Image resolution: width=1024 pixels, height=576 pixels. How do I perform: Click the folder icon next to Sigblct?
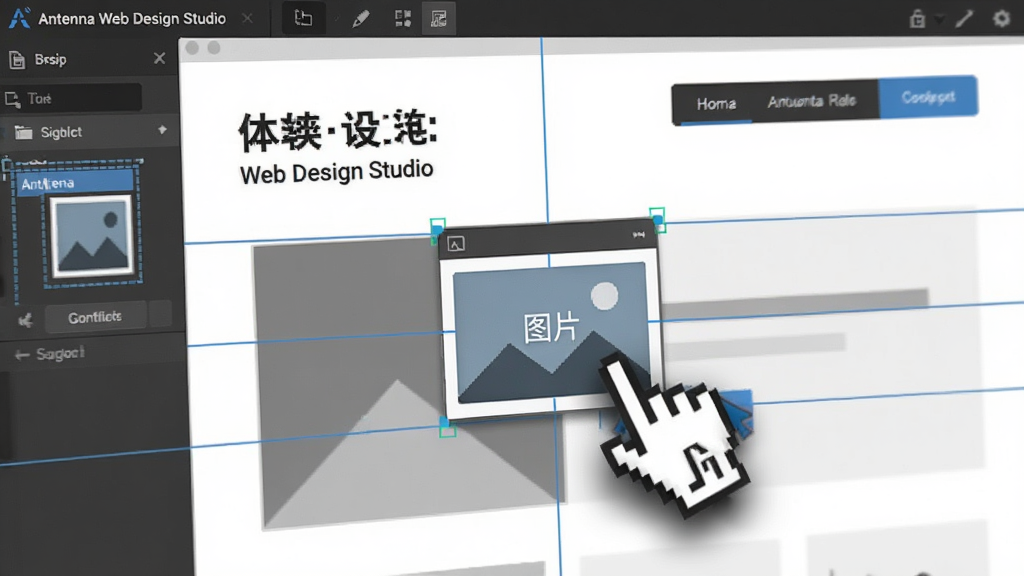[x=24, y=132]
